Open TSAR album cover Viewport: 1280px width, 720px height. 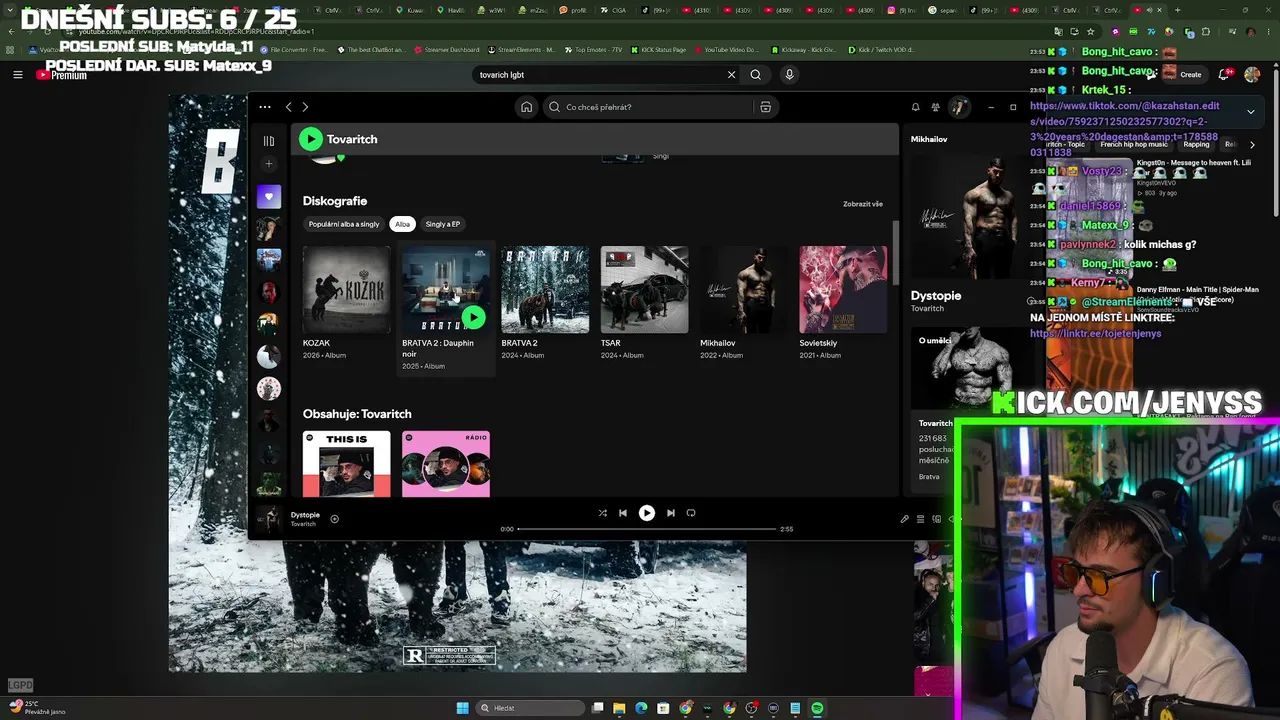pos(644,290)
